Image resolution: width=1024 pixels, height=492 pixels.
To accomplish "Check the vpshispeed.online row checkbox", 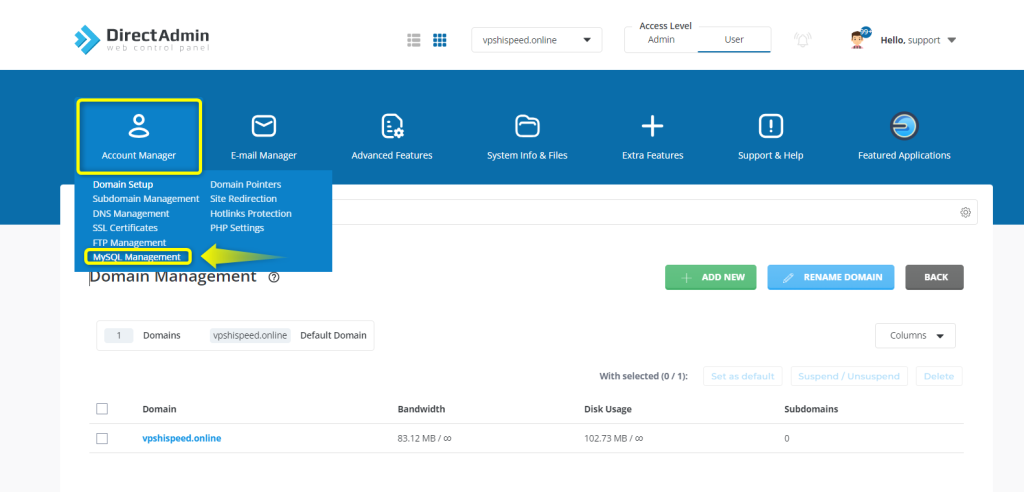I will [102, 438].
